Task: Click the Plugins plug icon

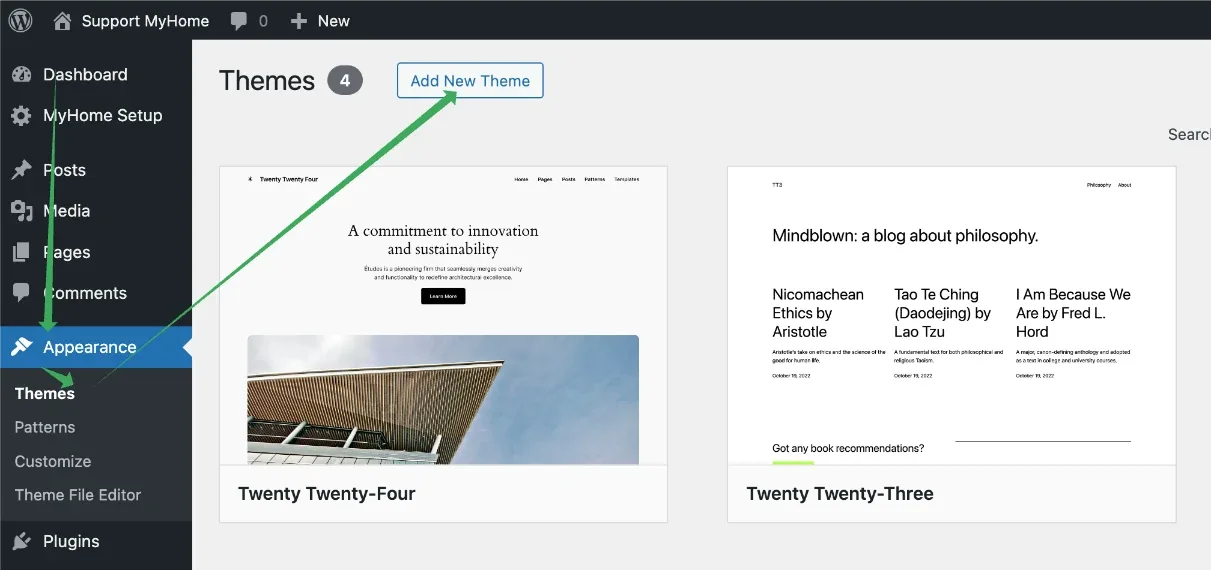Action: click(21, 541)
